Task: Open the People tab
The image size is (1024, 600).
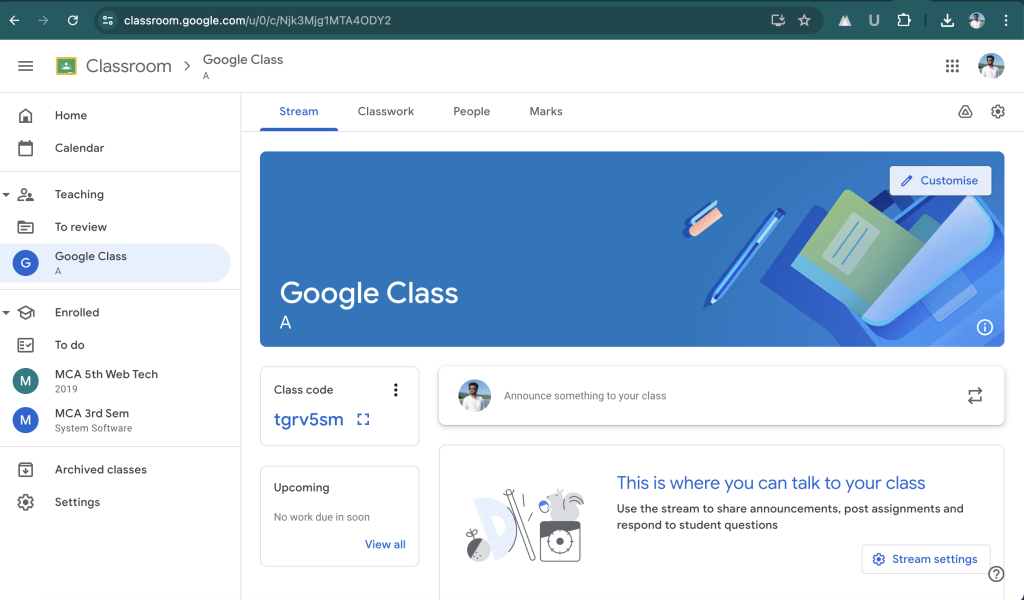Action: (x=471, y=111)
